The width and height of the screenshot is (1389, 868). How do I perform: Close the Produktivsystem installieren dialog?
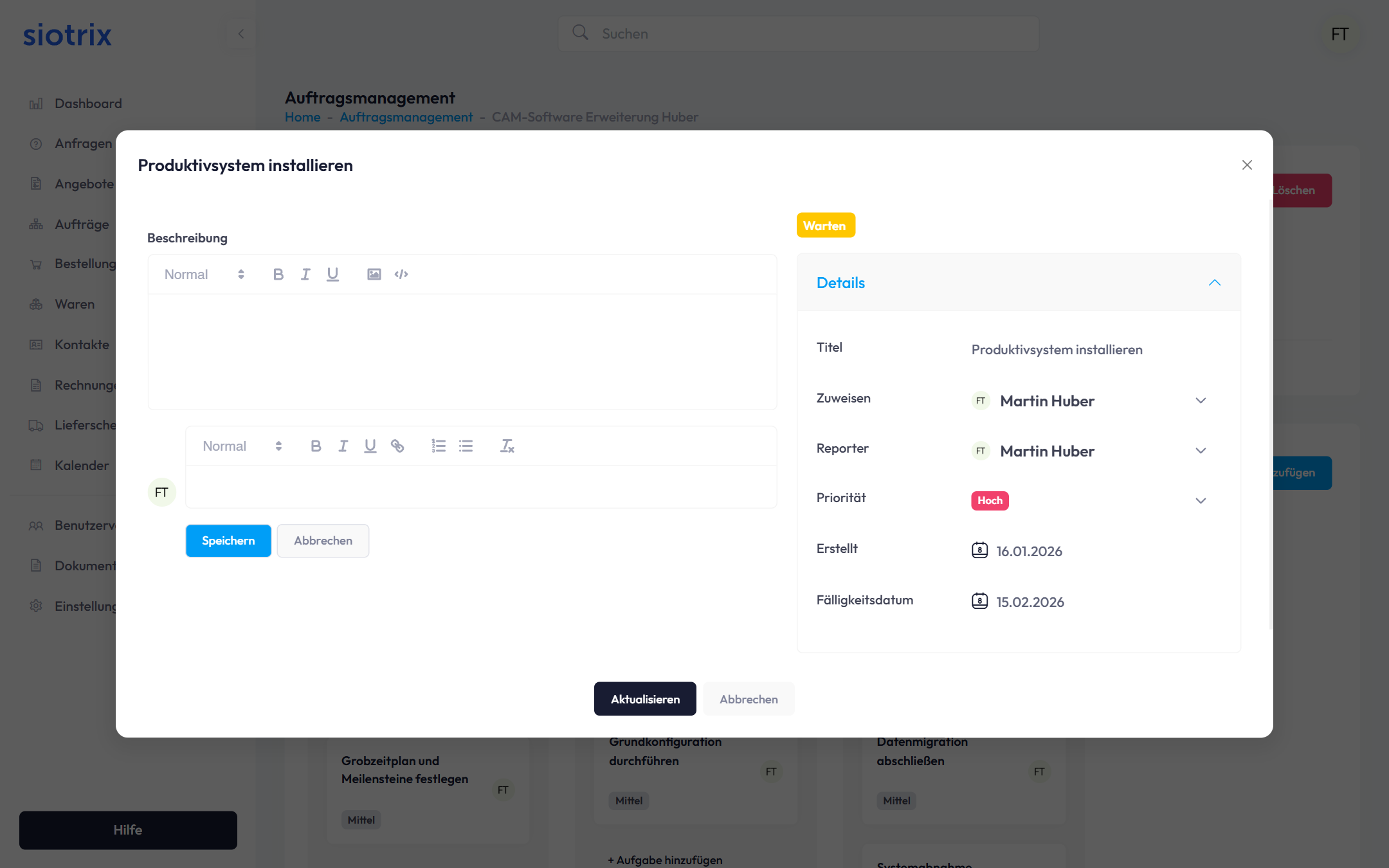click(1247, 165)
